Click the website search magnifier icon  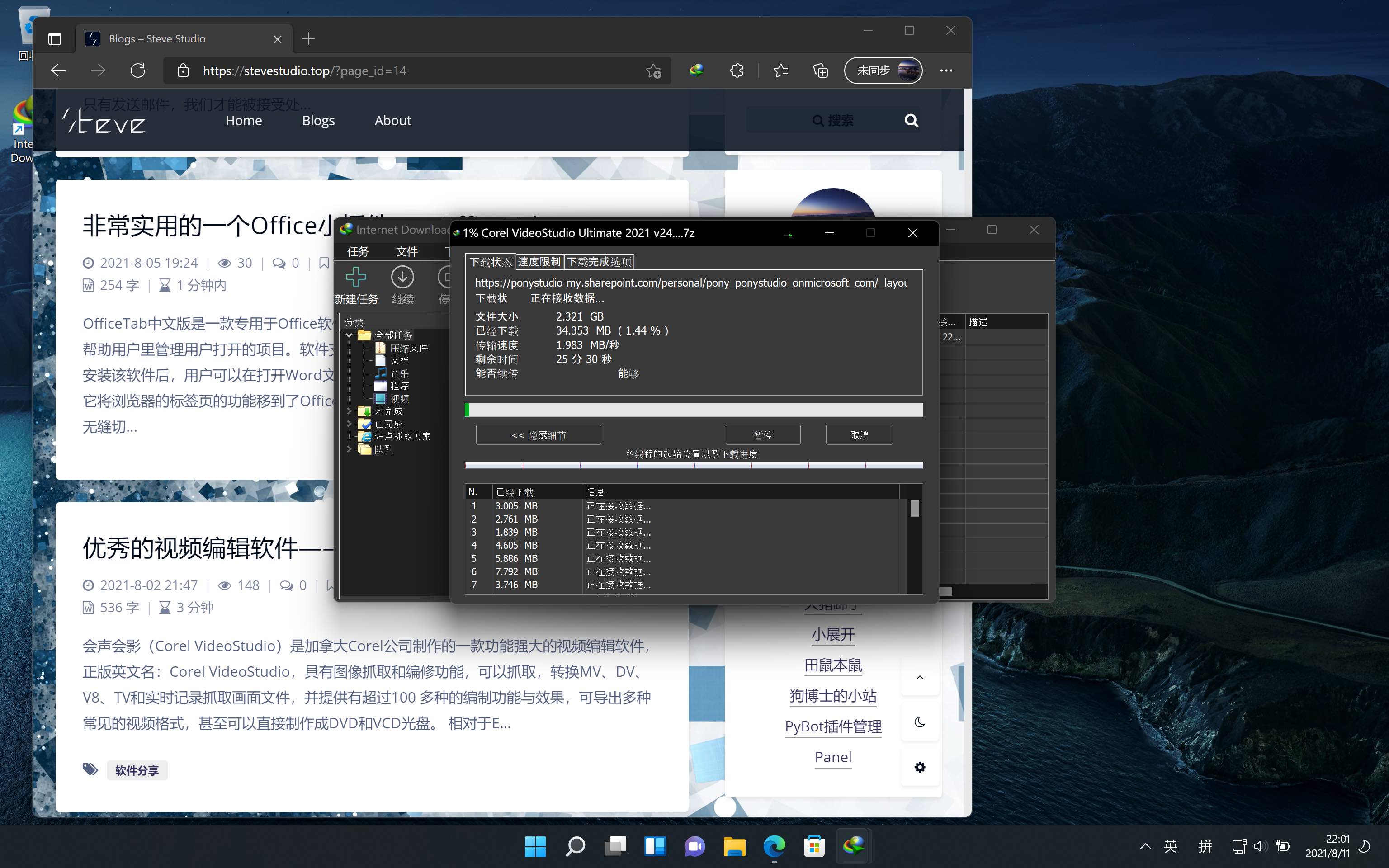click(x=911, y=121)
